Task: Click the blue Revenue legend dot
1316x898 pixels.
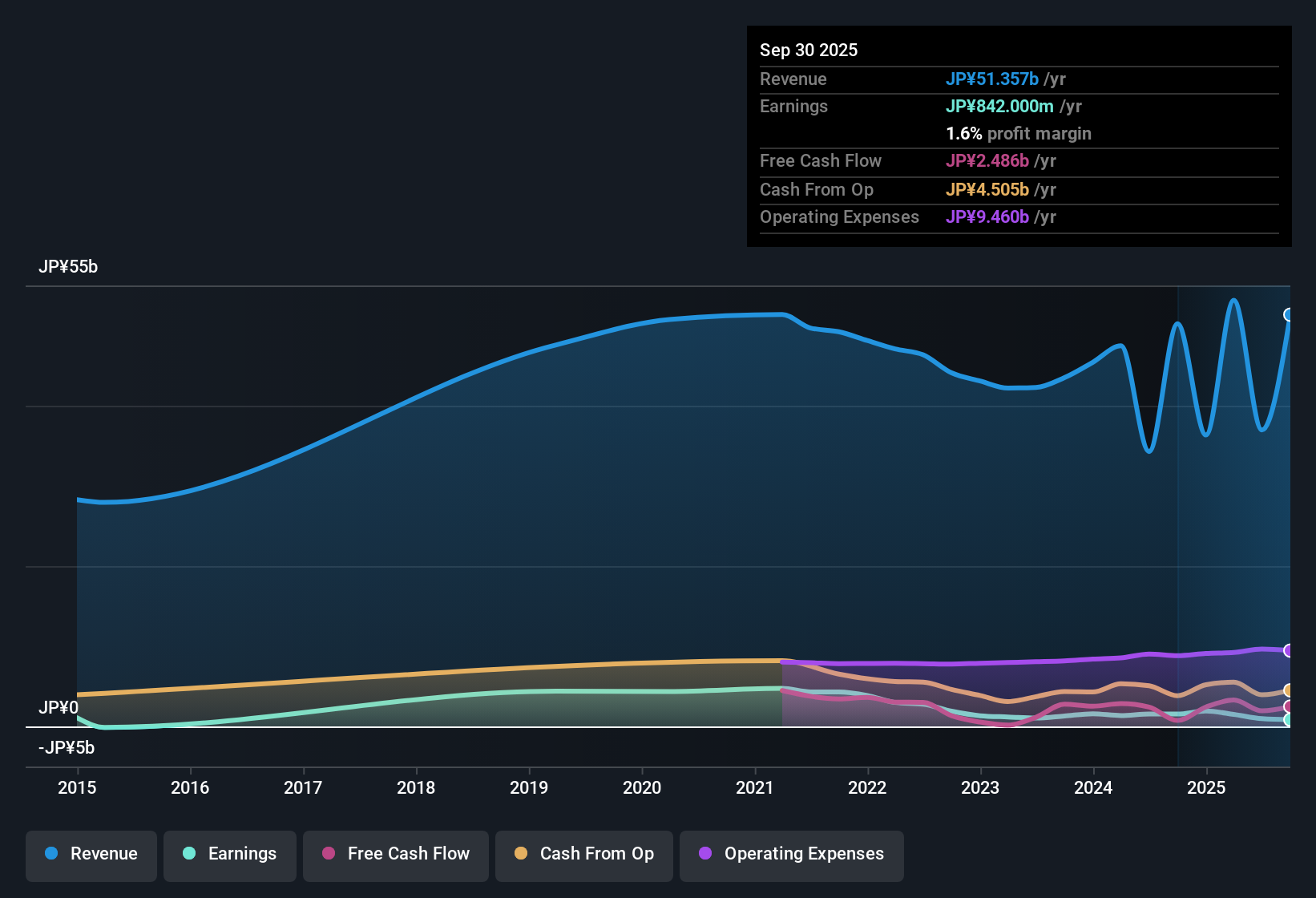Action: click(x=50, y=854)
